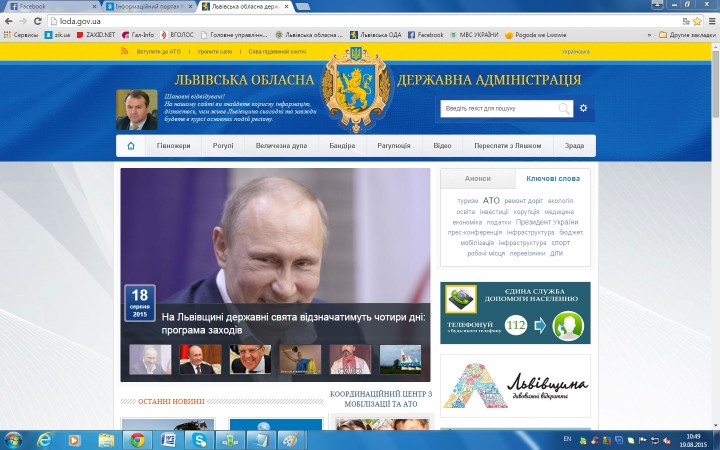This screenshot has width=720, height=450.
Task: Click the АТО keyword link
Action: click(491, 200)
